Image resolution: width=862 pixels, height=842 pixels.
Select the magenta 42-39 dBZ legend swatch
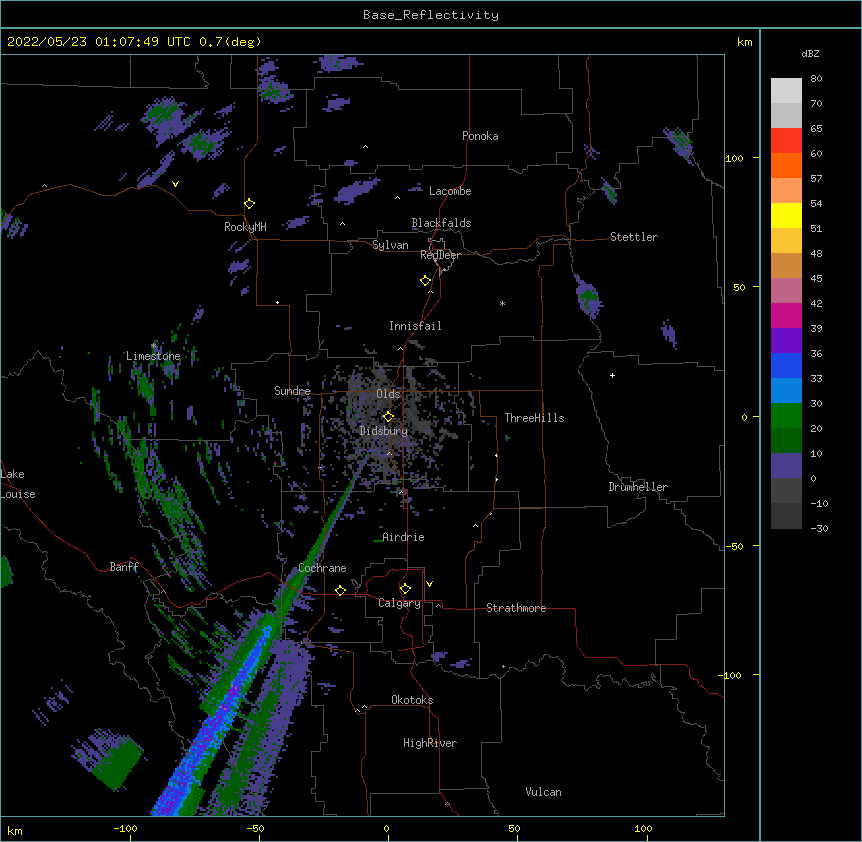786,315
